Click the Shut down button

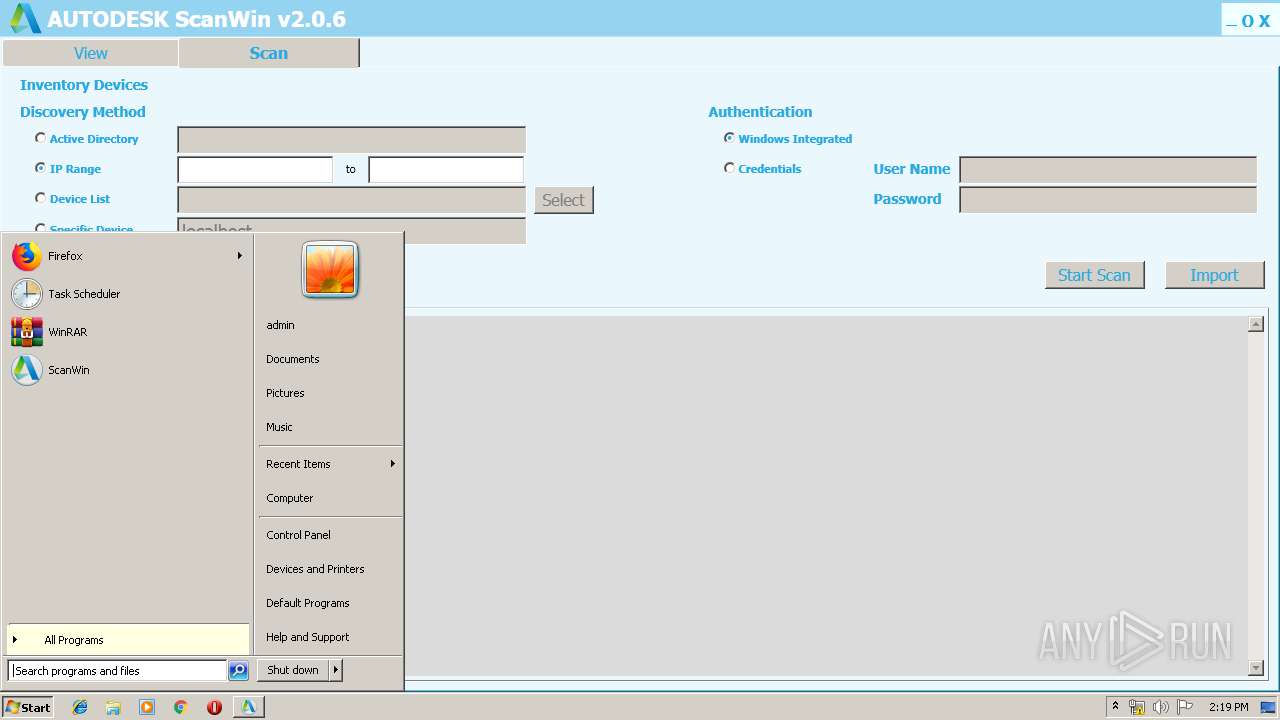tap(293, 670)
